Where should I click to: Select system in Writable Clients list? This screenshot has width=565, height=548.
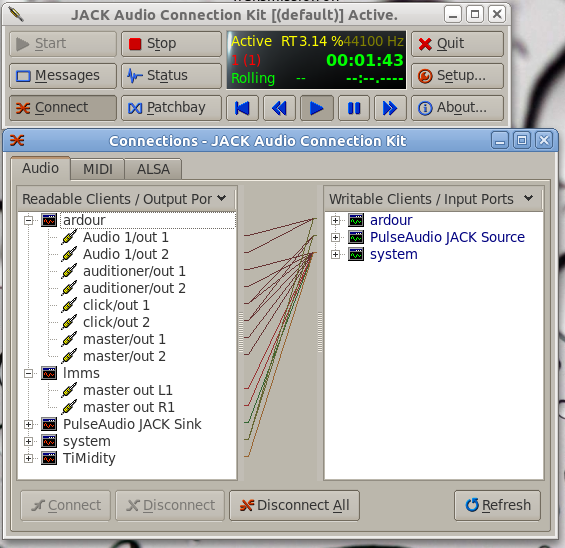[393, 254]
